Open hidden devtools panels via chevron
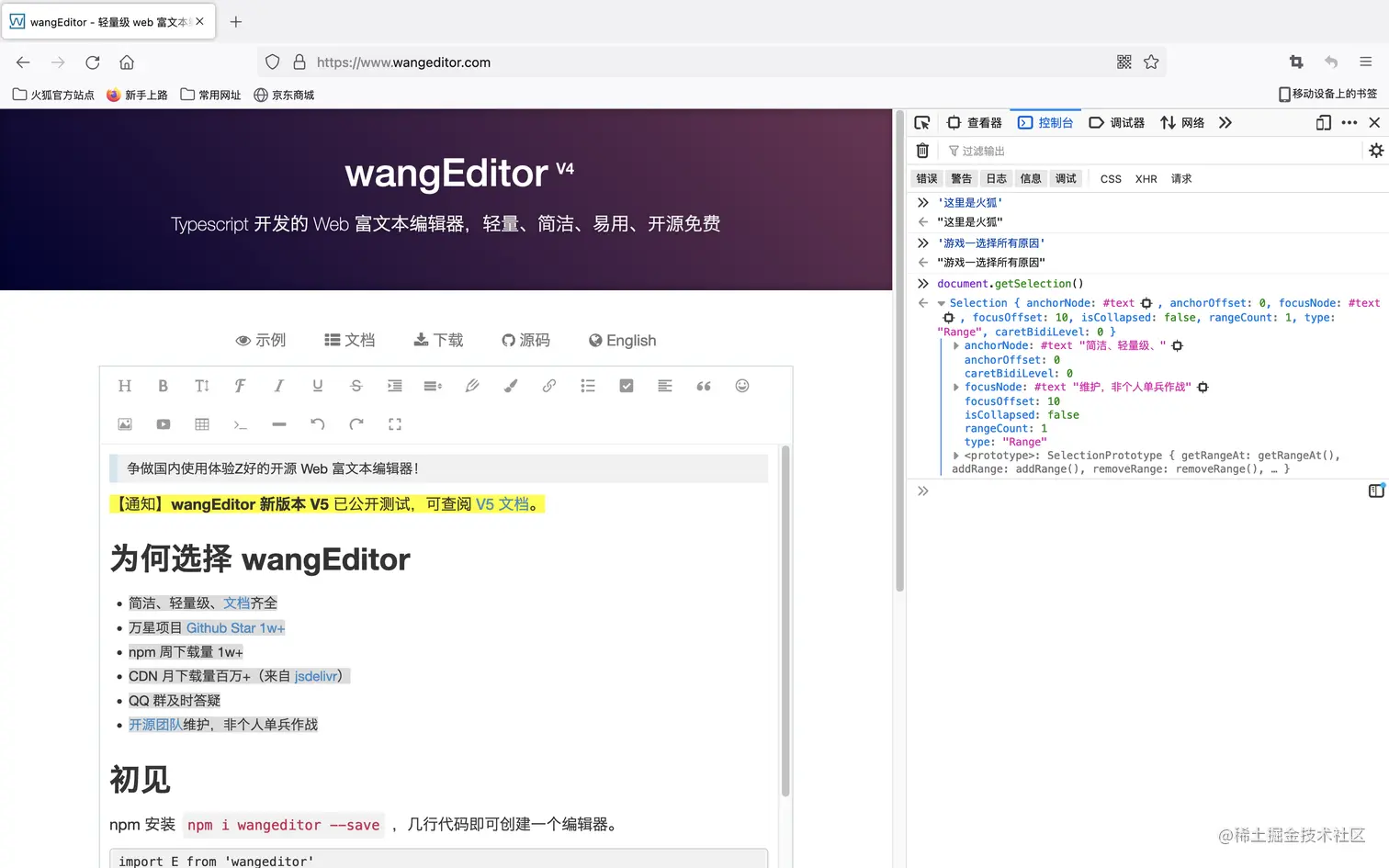The width and height of the screenshot is (1389, 868). (x=1225, y=122)
